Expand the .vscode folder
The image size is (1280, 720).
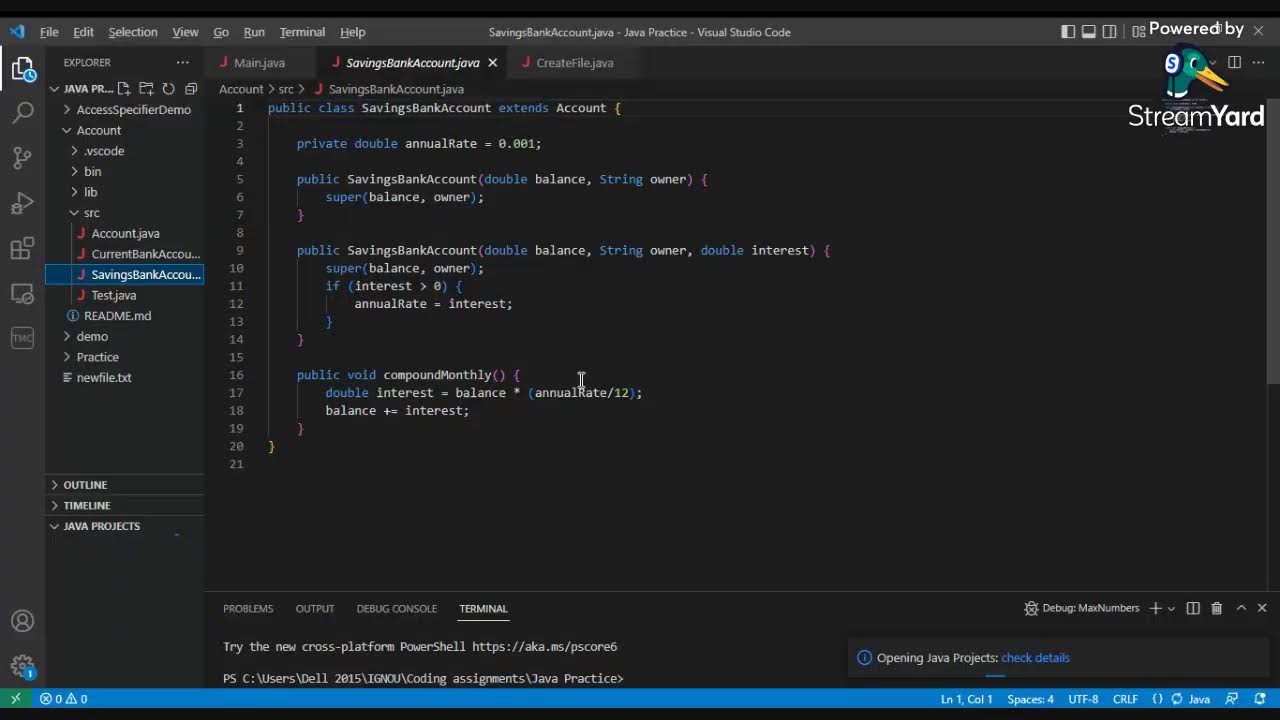coord(124,151)
